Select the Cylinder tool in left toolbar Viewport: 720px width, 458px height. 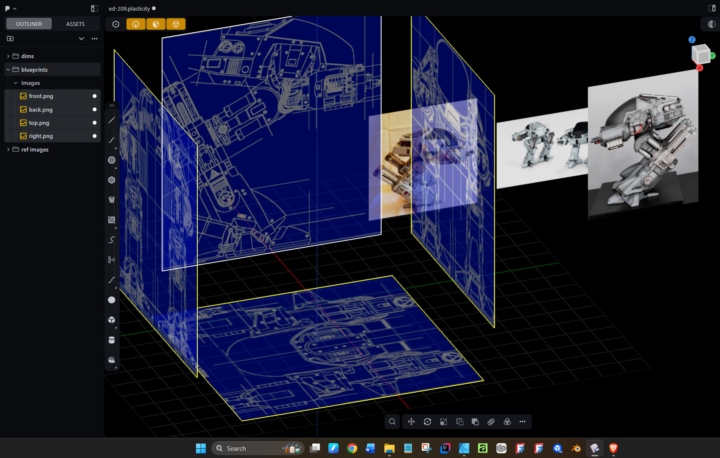tap(111, 340)
